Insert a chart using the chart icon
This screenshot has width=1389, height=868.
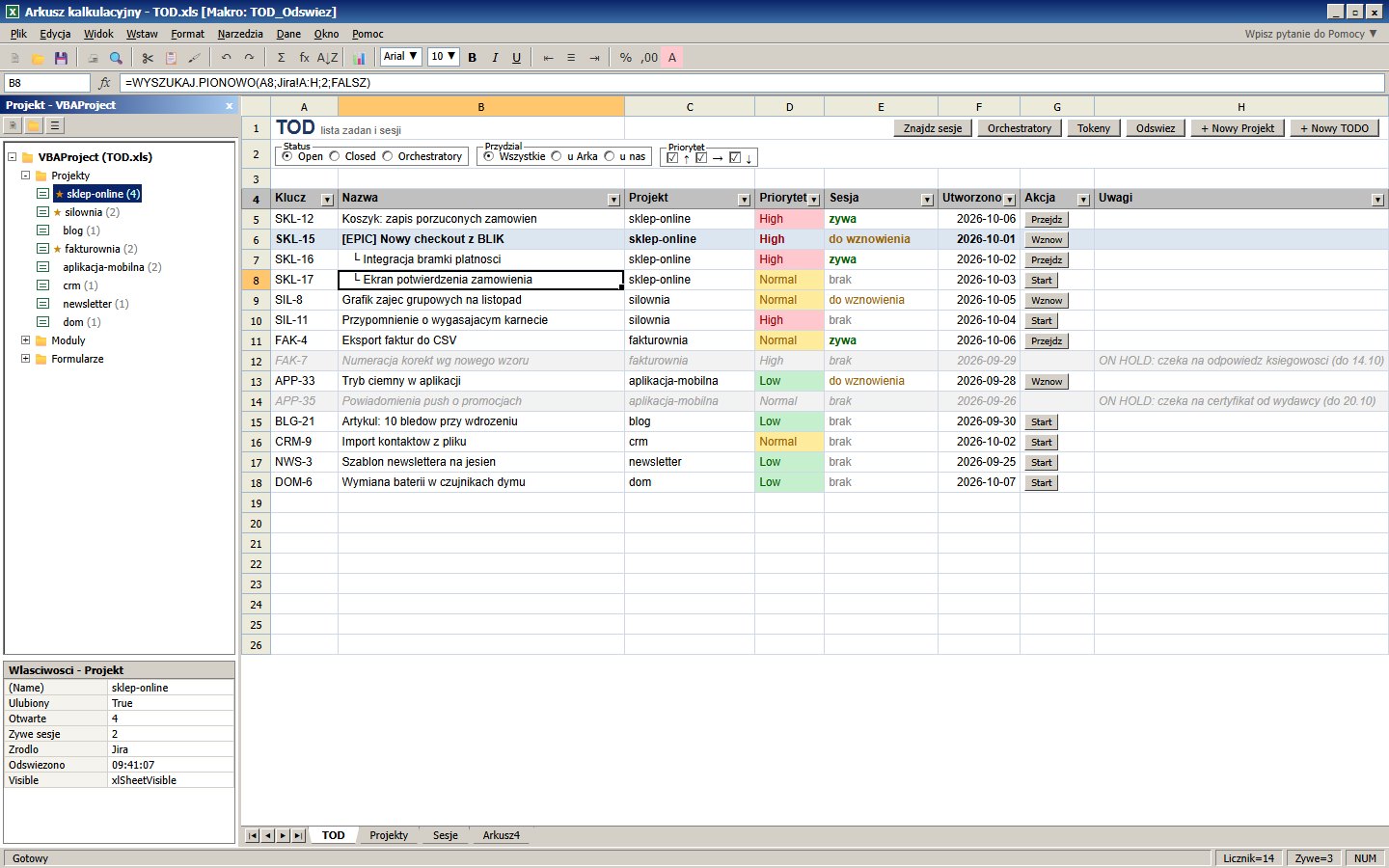tap(359, 58)
